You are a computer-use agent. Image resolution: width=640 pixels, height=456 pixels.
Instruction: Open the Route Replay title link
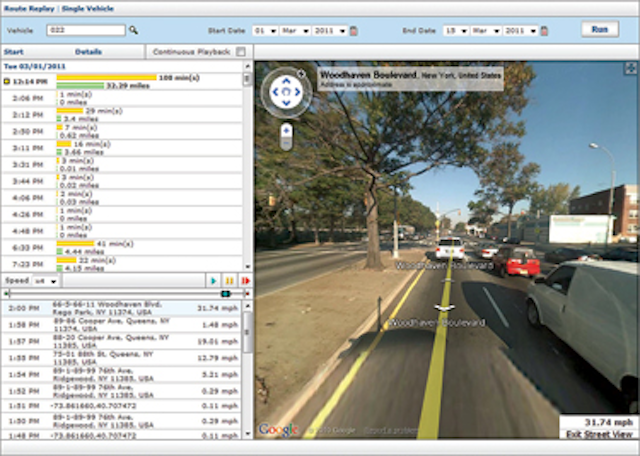pyautogui.click(x=29, y=9)
